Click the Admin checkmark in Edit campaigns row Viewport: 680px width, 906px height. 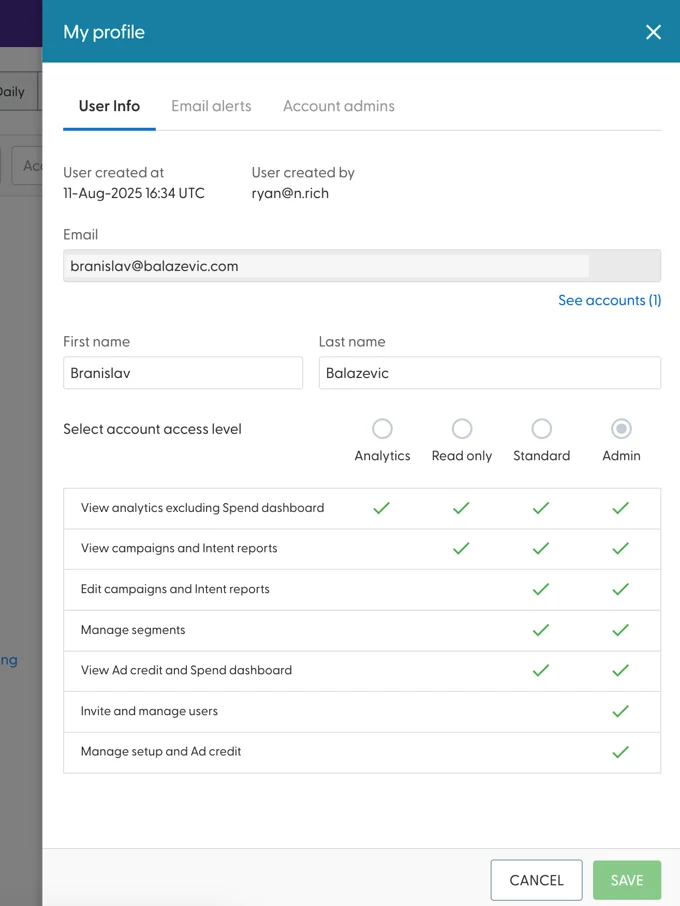(620, 589)
